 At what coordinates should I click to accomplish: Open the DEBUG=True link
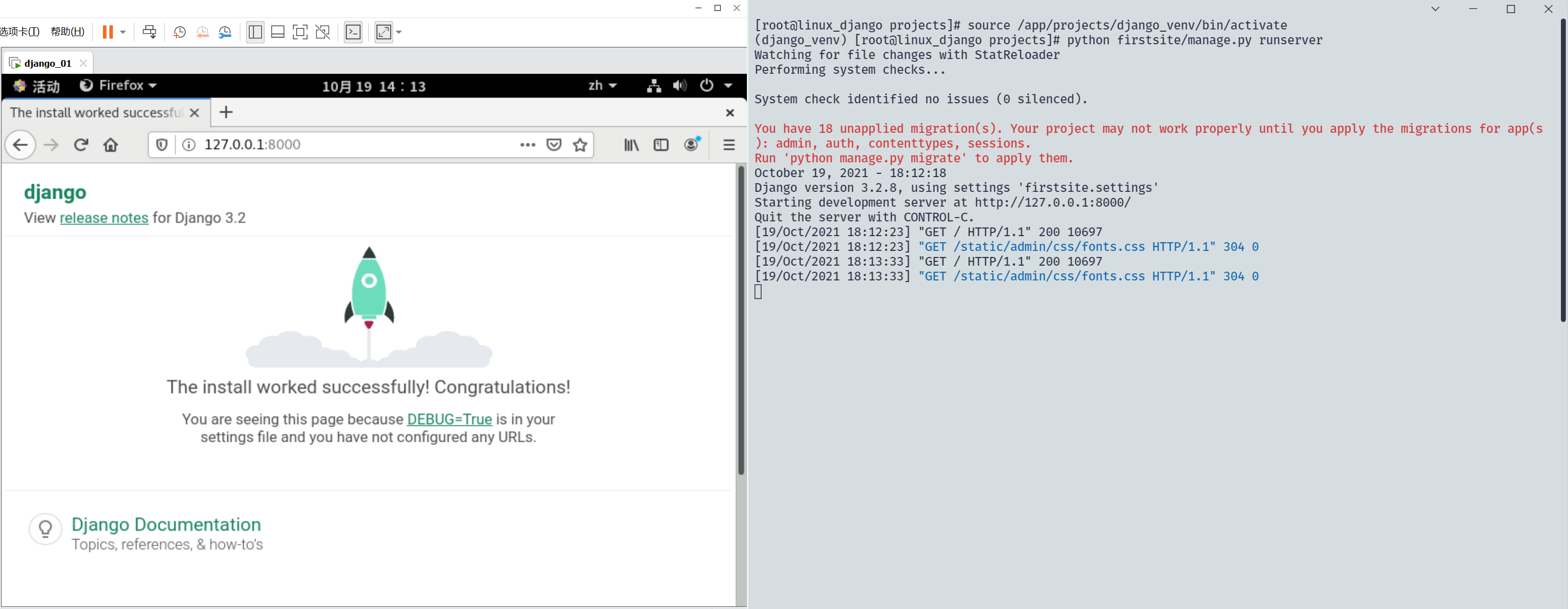click(x=449, y=419)
